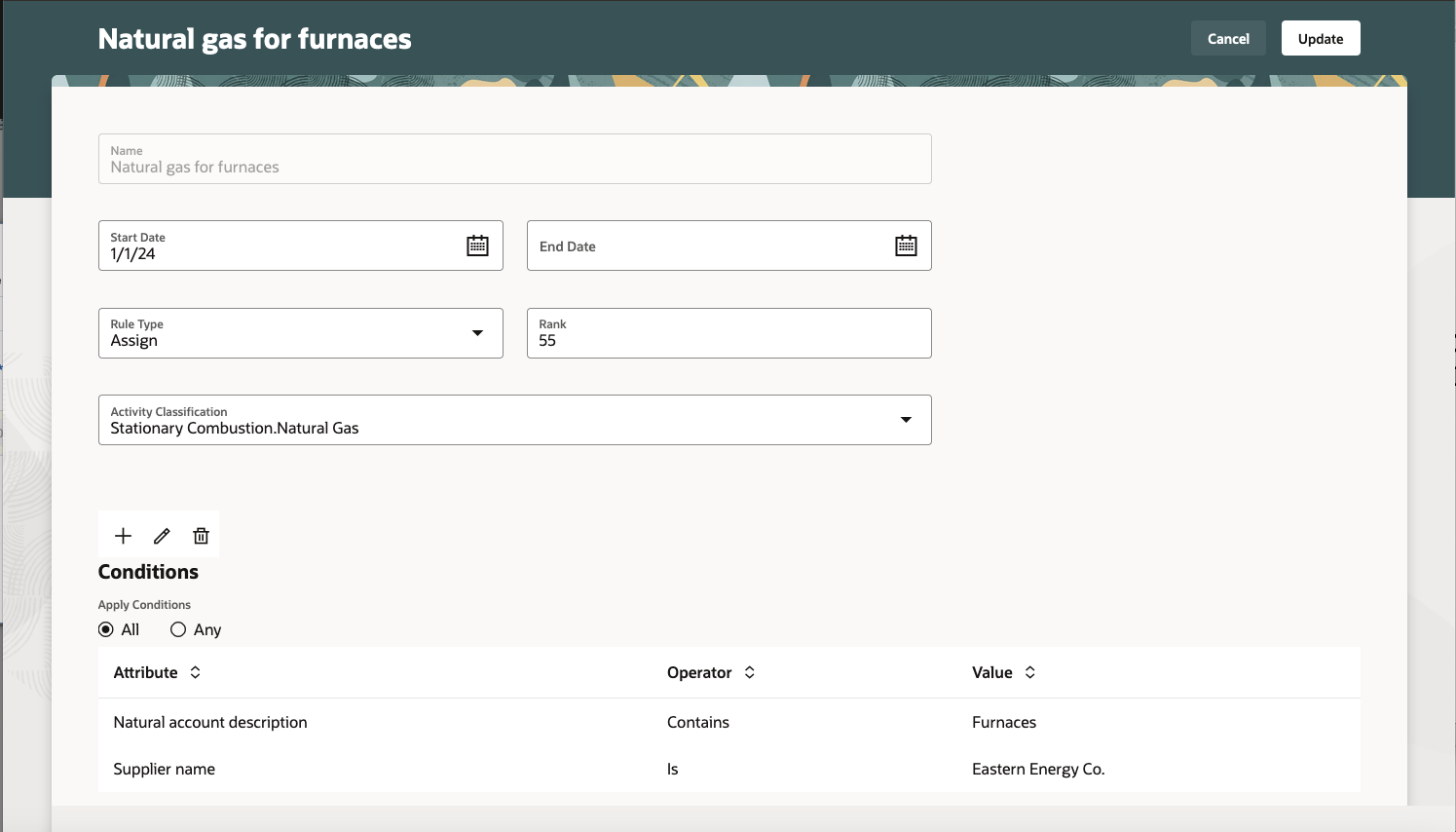Add a new condition with plus icon
This screenshot has height=832, width=1456.
click(x=123, y=536)
